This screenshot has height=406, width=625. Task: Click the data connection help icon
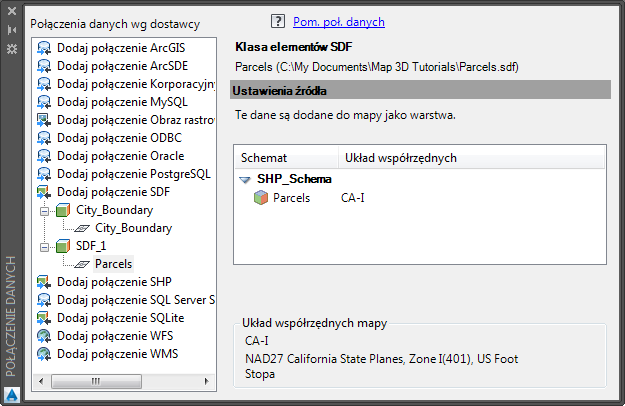(x=278, y=21)
